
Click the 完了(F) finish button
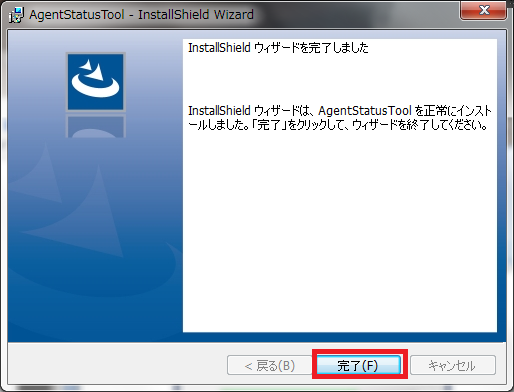[358, 365]
